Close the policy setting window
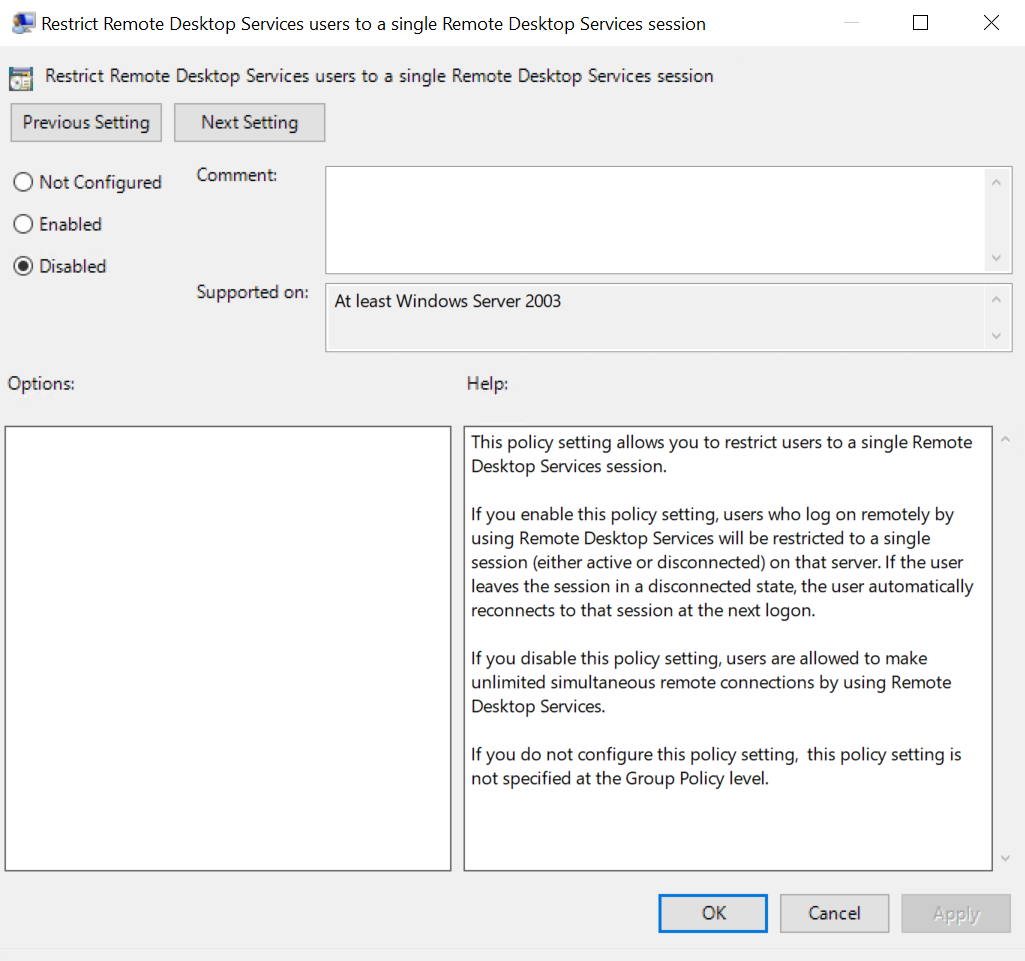This screenshot has height=961, width=1025. [991, 23]
